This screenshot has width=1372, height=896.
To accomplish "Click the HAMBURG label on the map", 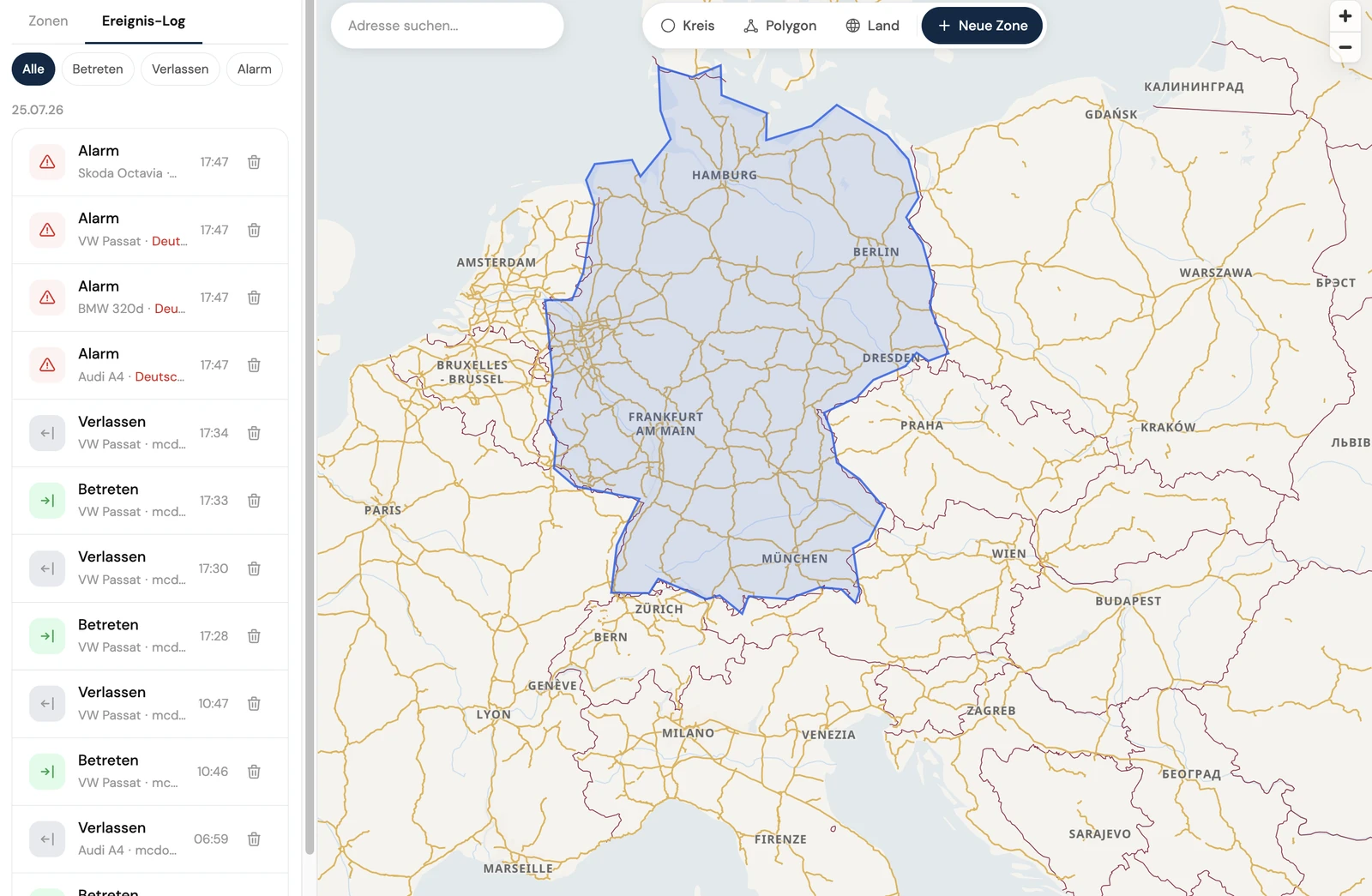I will [725, 175].
